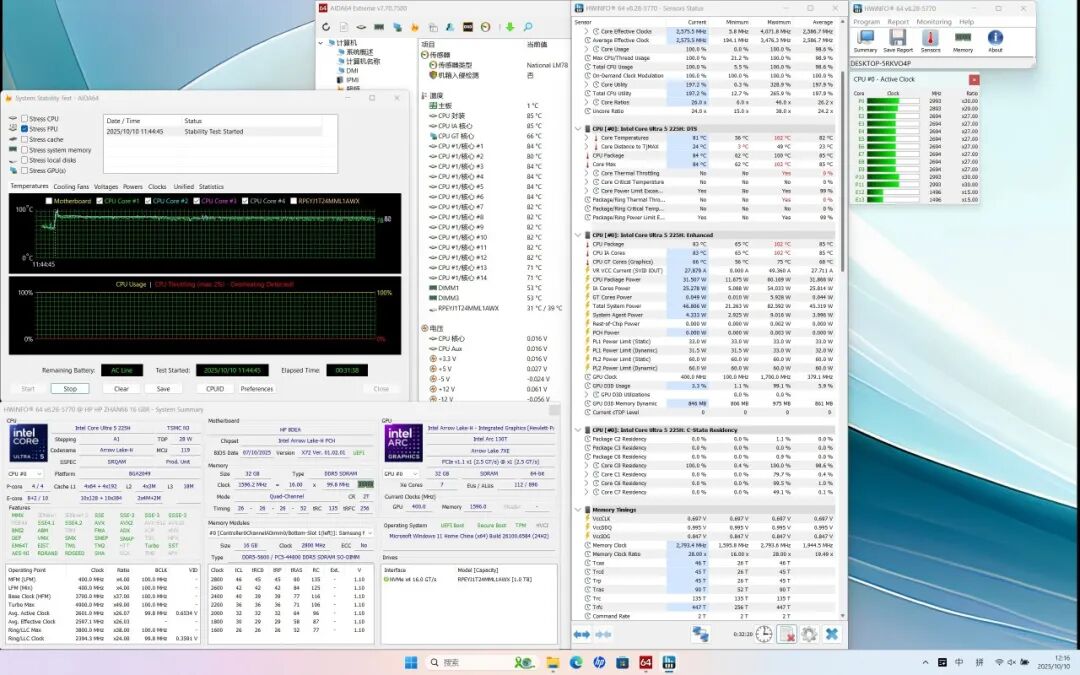Viewport: 1080px width, 675px height.
Task: Close the sensors panel with blue X icon
Action: click(x=832, y=634)
